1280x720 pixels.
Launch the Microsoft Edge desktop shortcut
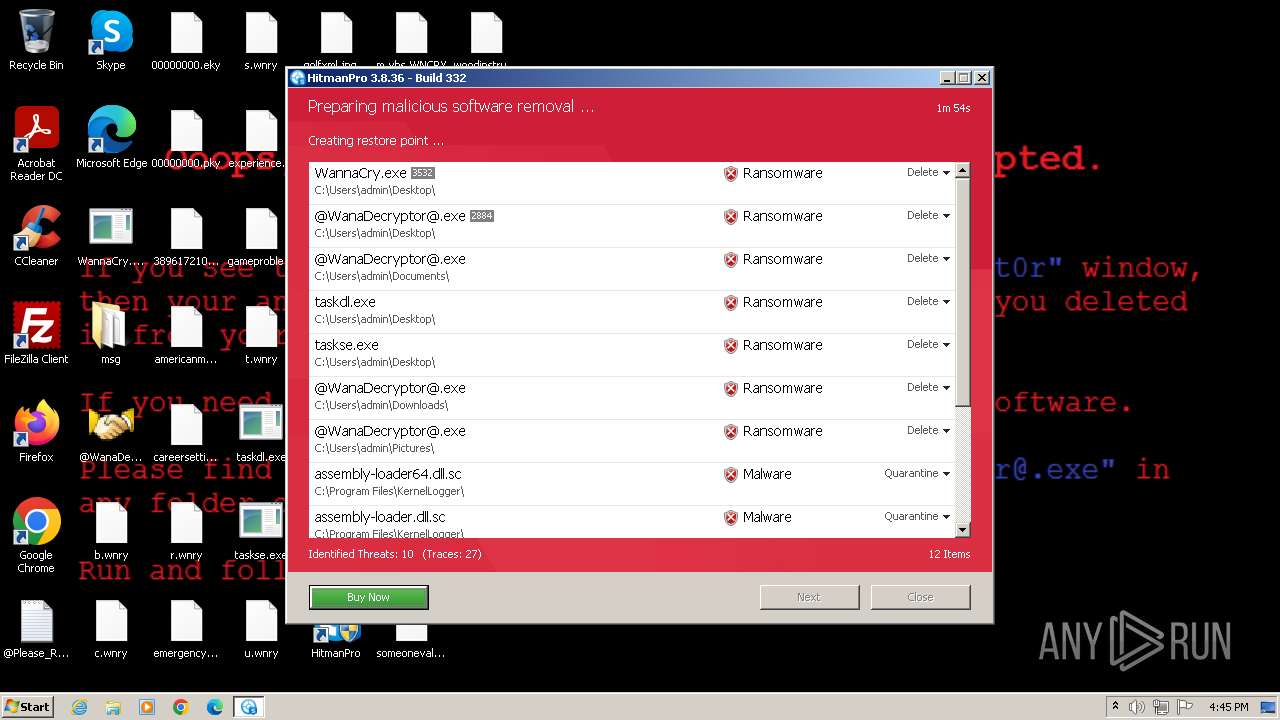(x=111, y=138)
